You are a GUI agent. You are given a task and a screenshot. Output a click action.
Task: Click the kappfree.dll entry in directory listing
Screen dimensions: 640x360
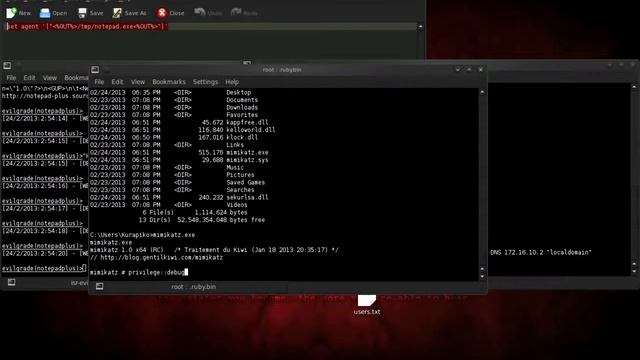click(247, 122)
